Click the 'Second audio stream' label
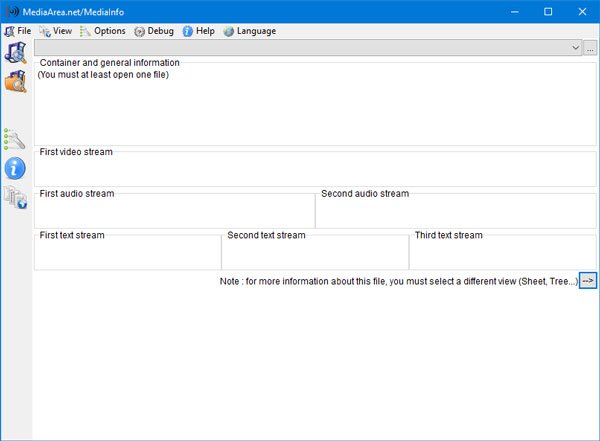Image resolution: width=600 pixels, height=441 pixels. pyautogui.click(x=365, y=194)
